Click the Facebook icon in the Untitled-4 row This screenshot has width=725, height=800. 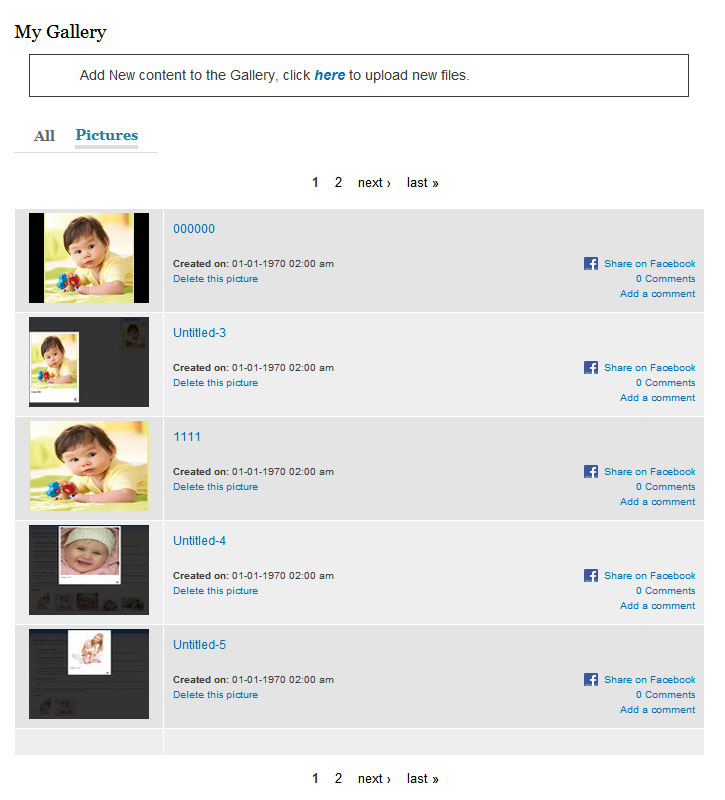(x=591, y=576)
